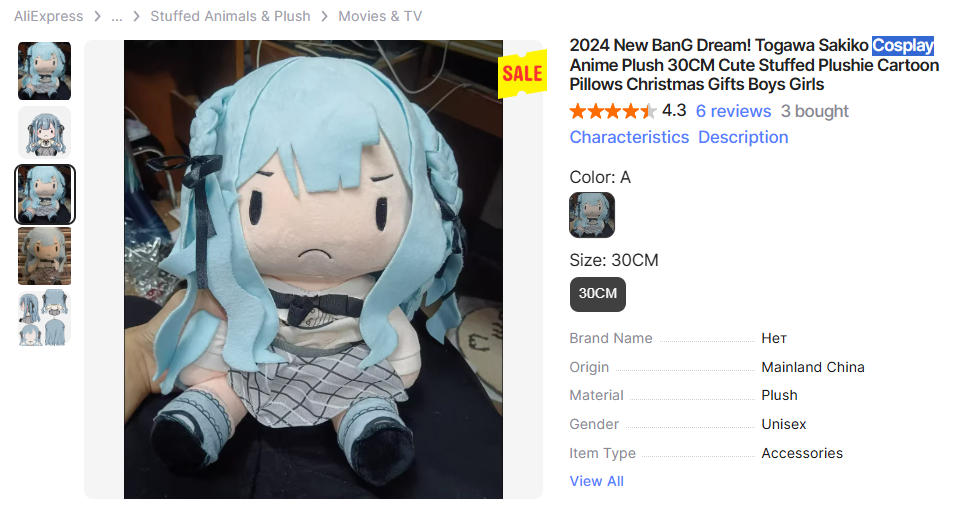Choose Color A swatch
966x532 pixels.
[591, 215]
